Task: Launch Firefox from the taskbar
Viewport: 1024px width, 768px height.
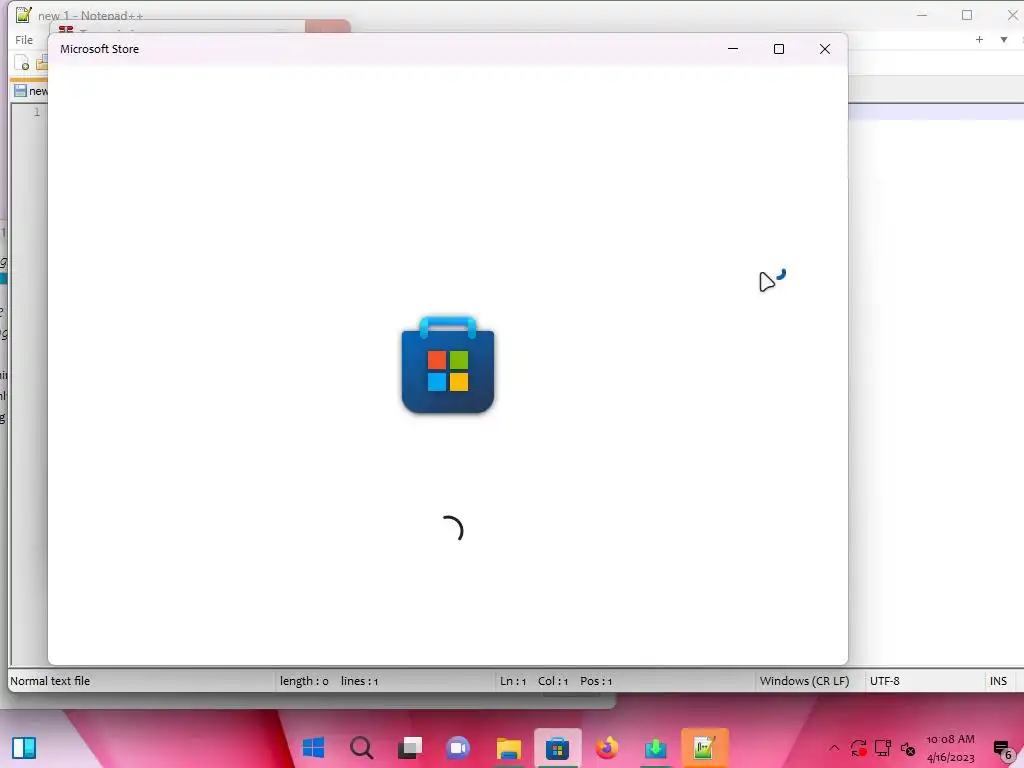Action: [x=607, y=748]
